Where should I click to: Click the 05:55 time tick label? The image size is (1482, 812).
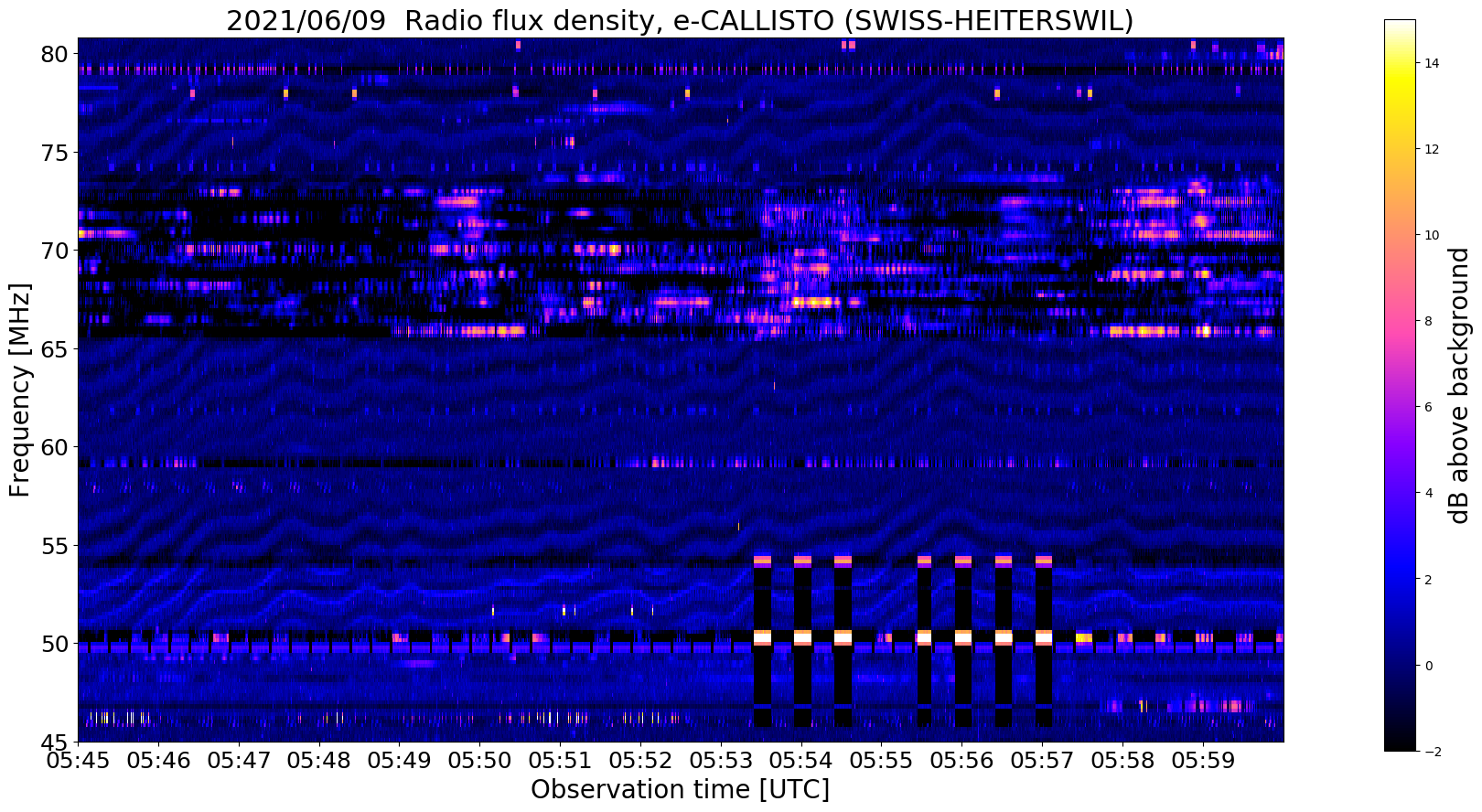pyautogui.click(x=882, y=761)
